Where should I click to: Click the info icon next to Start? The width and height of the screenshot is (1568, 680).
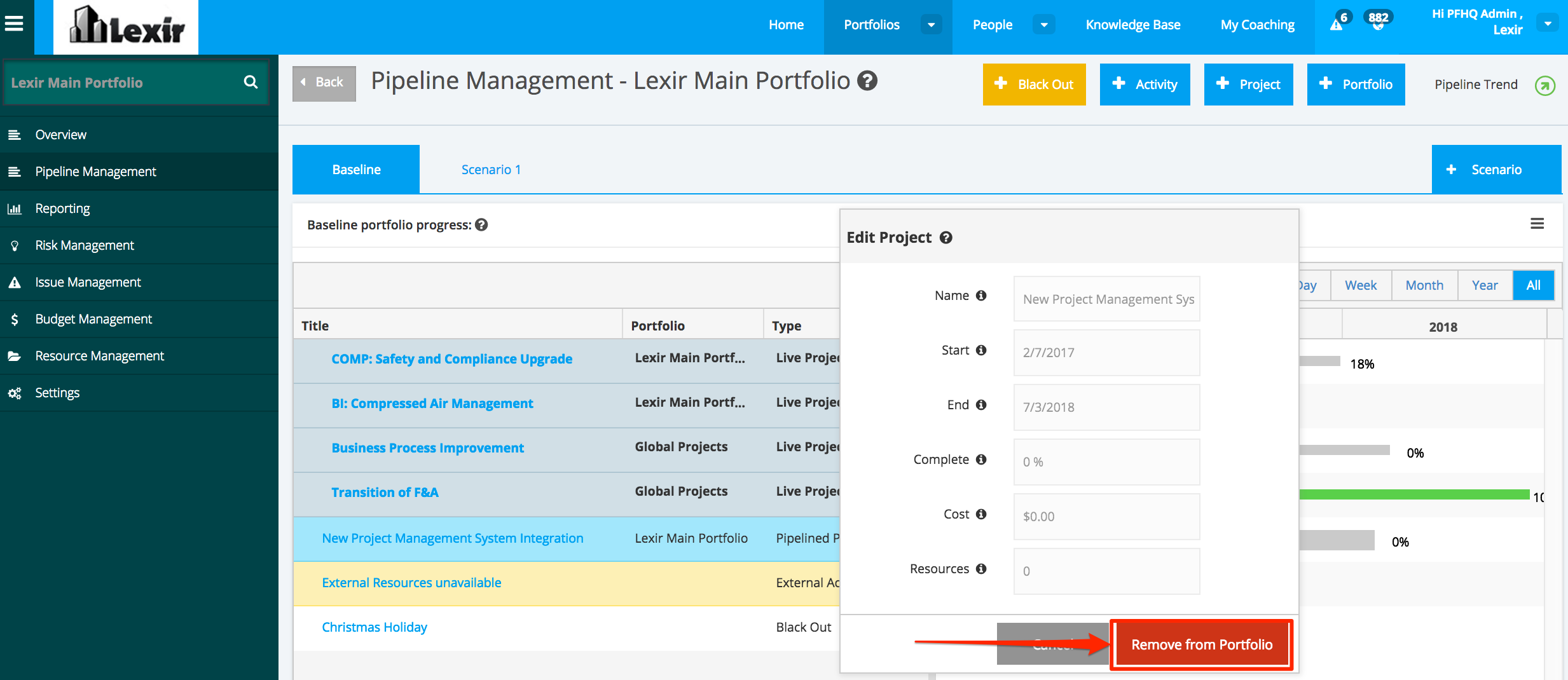pos(981,350)
